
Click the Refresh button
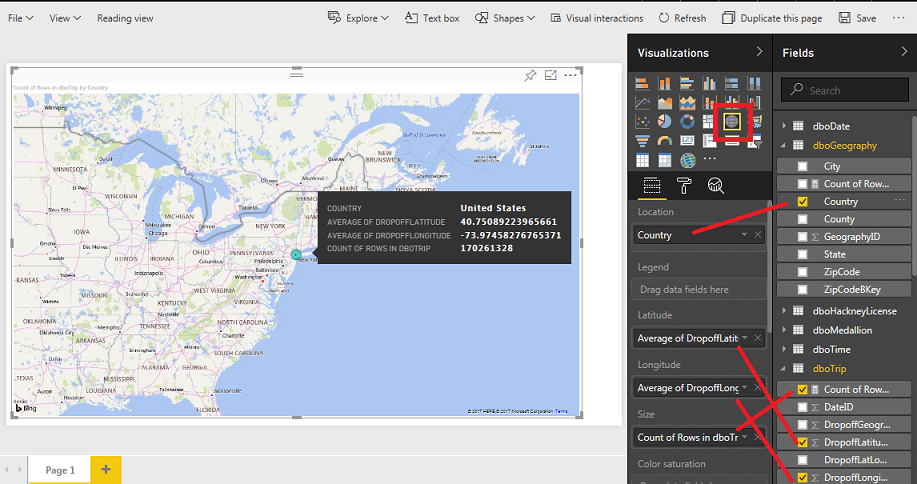(682, 18)
